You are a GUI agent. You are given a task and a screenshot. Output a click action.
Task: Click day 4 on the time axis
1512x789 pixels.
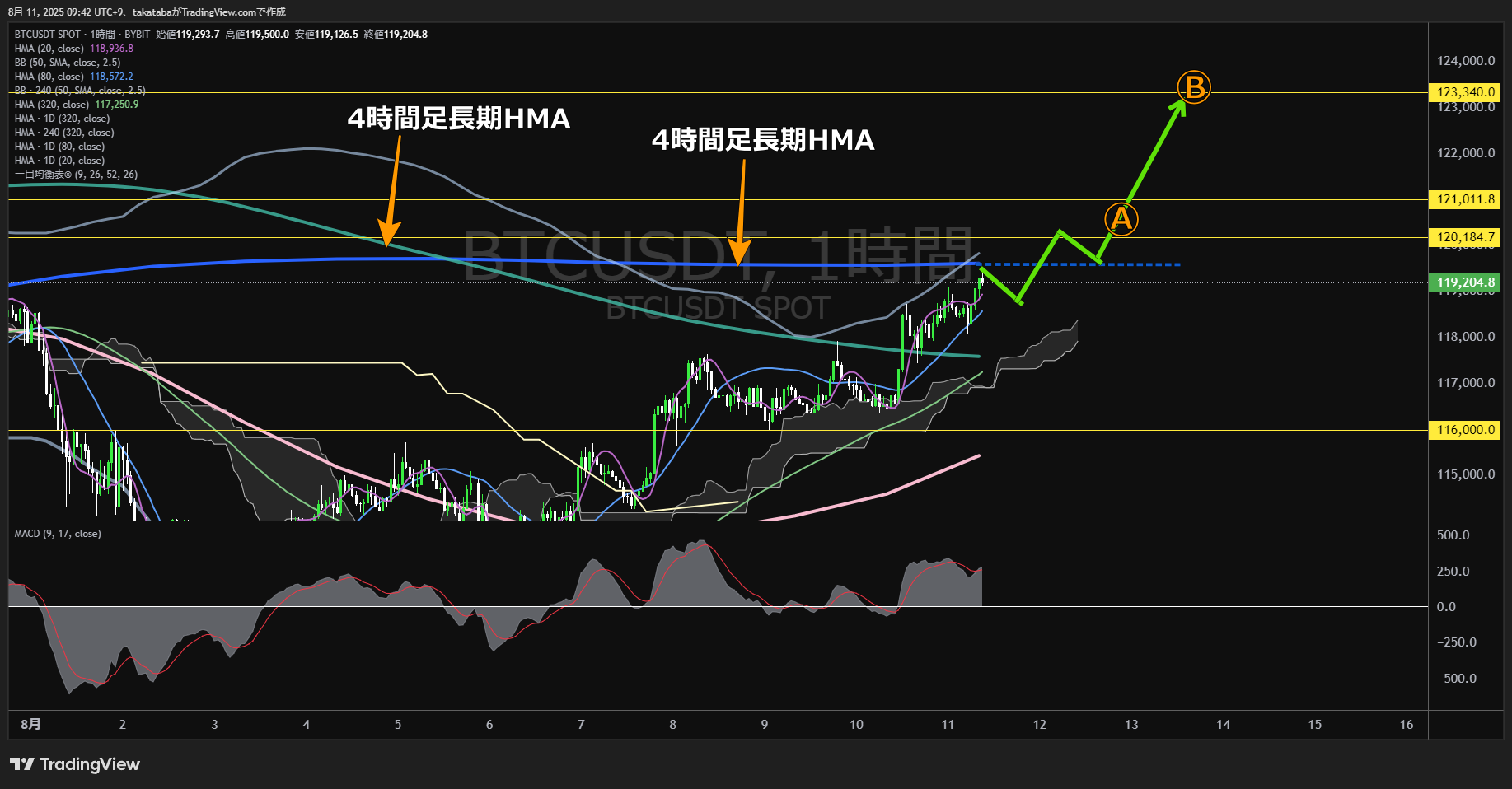[307, 725]
